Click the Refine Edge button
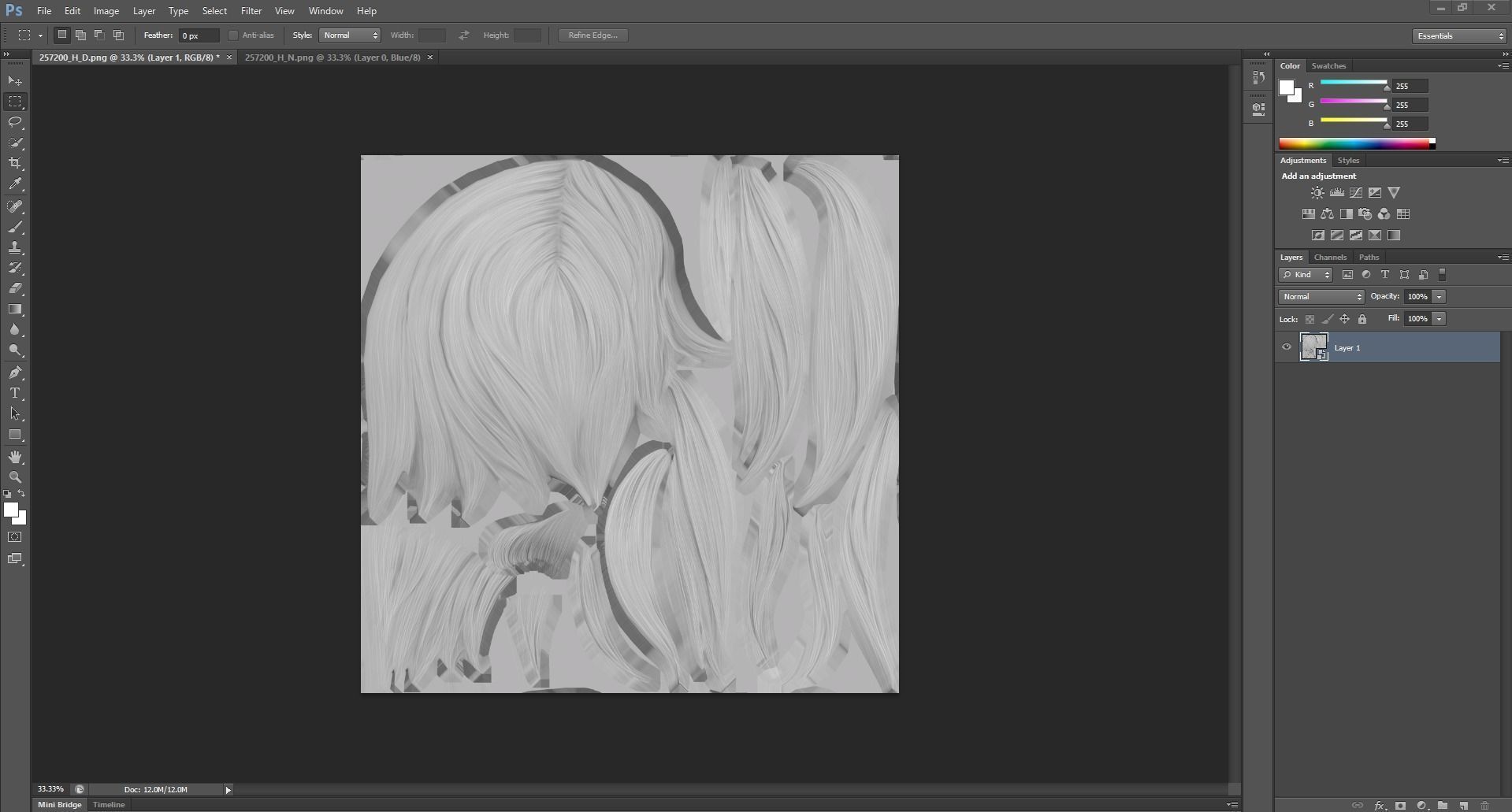 593,35
